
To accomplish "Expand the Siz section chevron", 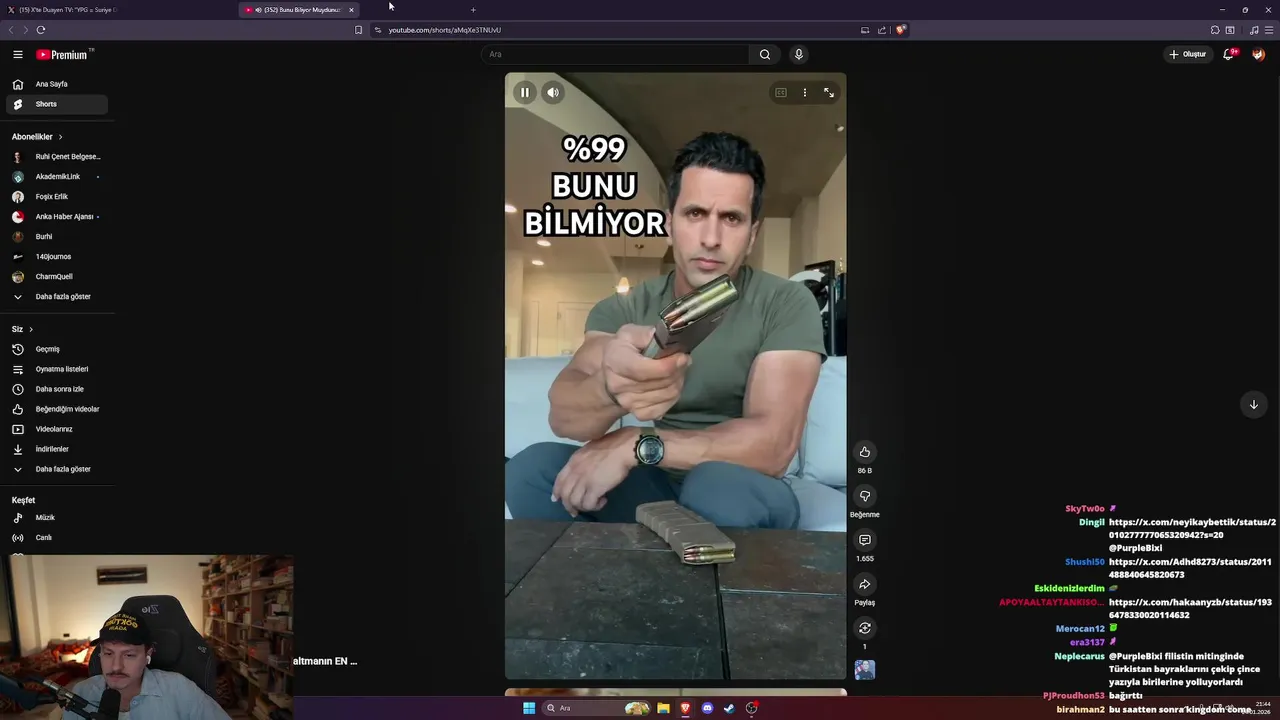I will coord(31,329).
